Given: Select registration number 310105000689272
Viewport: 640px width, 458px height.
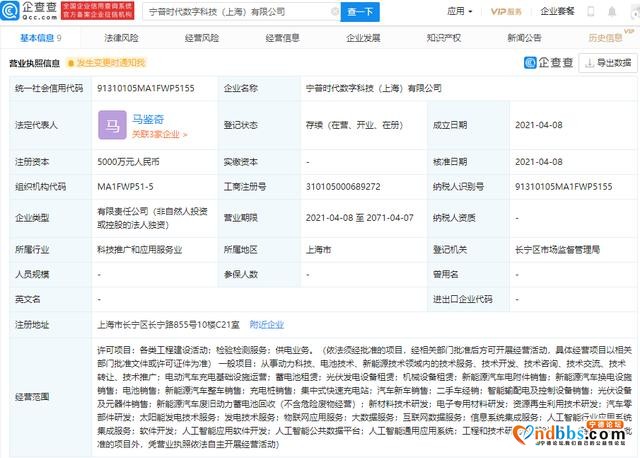Looking at the screenshot, I should pos(343,187).
